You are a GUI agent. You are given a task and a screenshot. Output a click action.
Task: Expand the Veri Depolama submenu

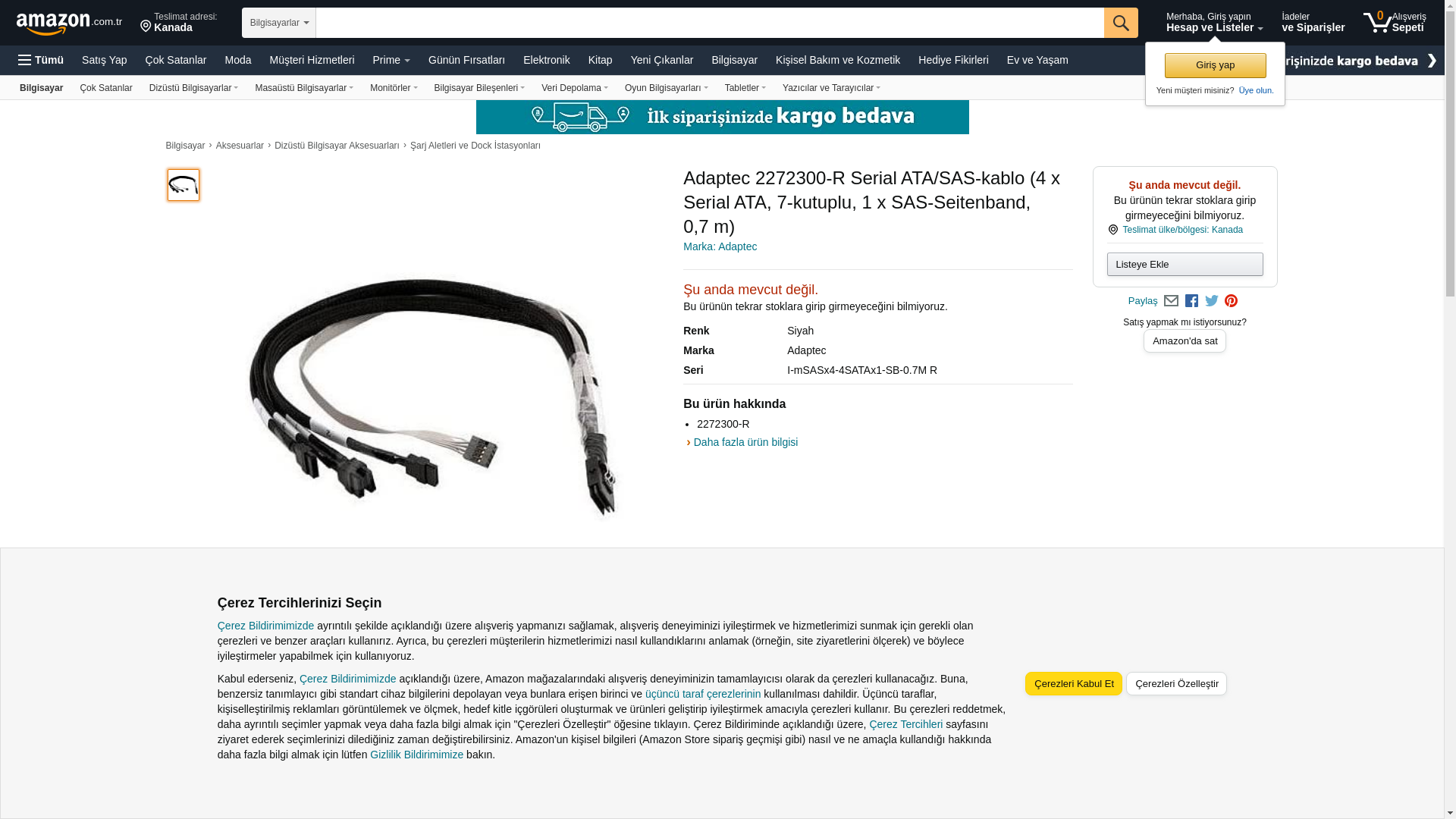(575, 88)
